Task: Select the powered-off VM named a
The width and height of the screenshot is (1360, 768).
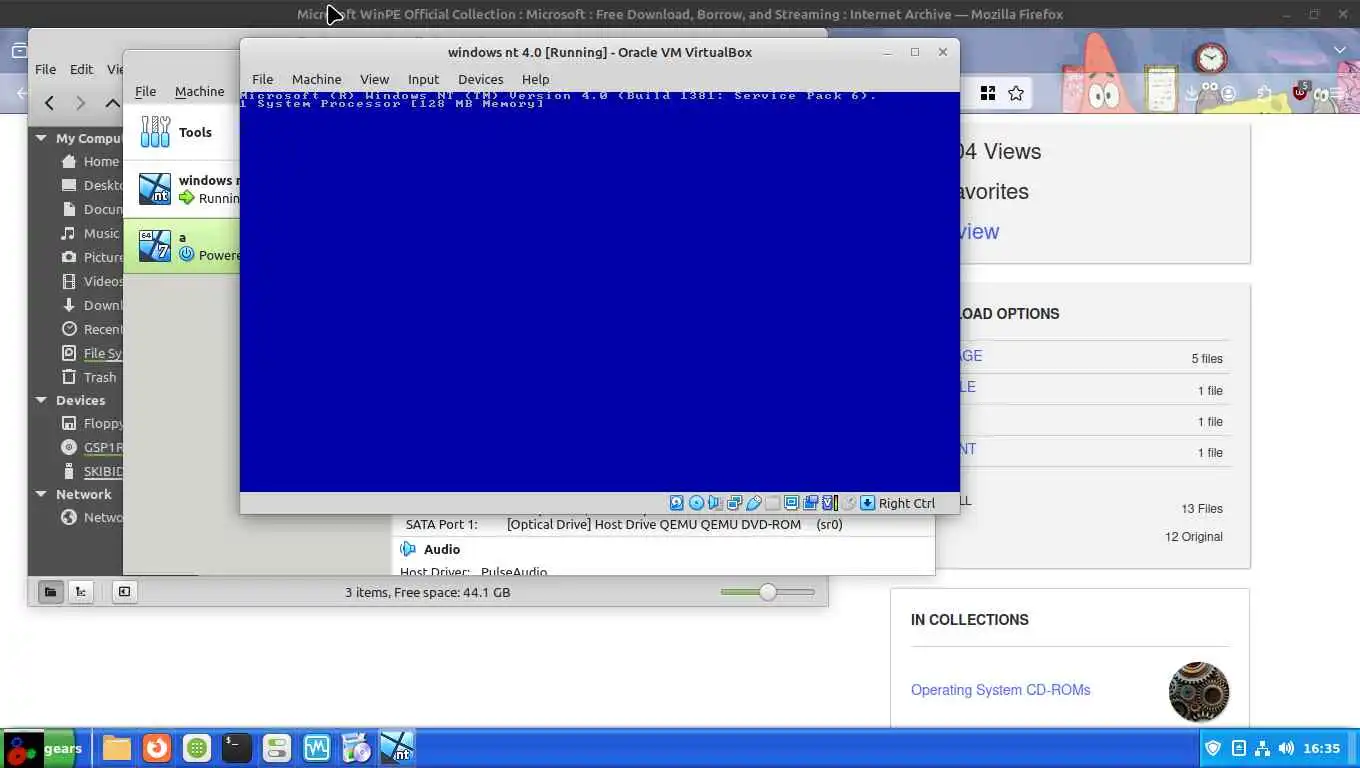Action: point(182,246)
